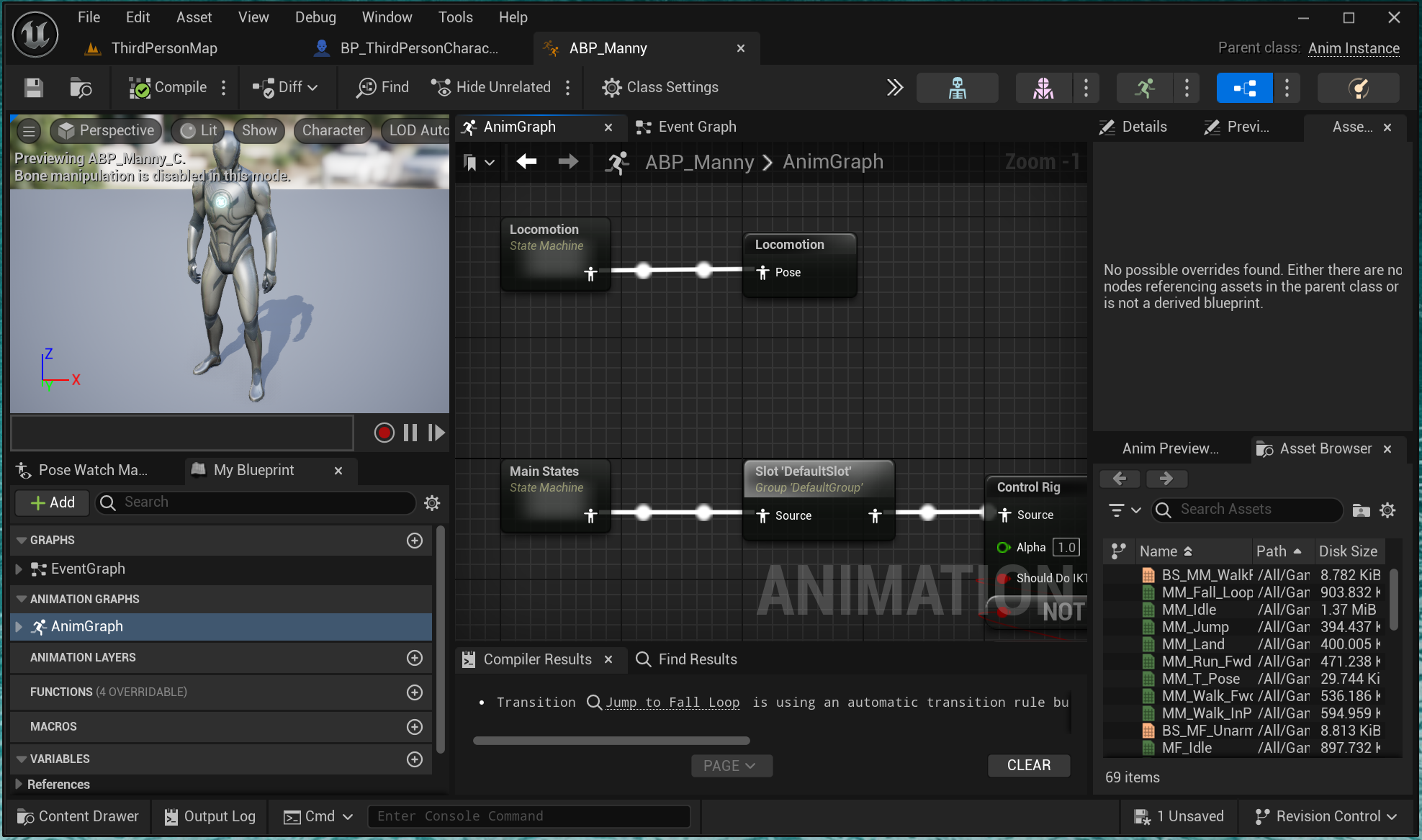Expand the EventGraph tree item
This screenshot has height=840, width=1422.
click(x=19, y=569)
